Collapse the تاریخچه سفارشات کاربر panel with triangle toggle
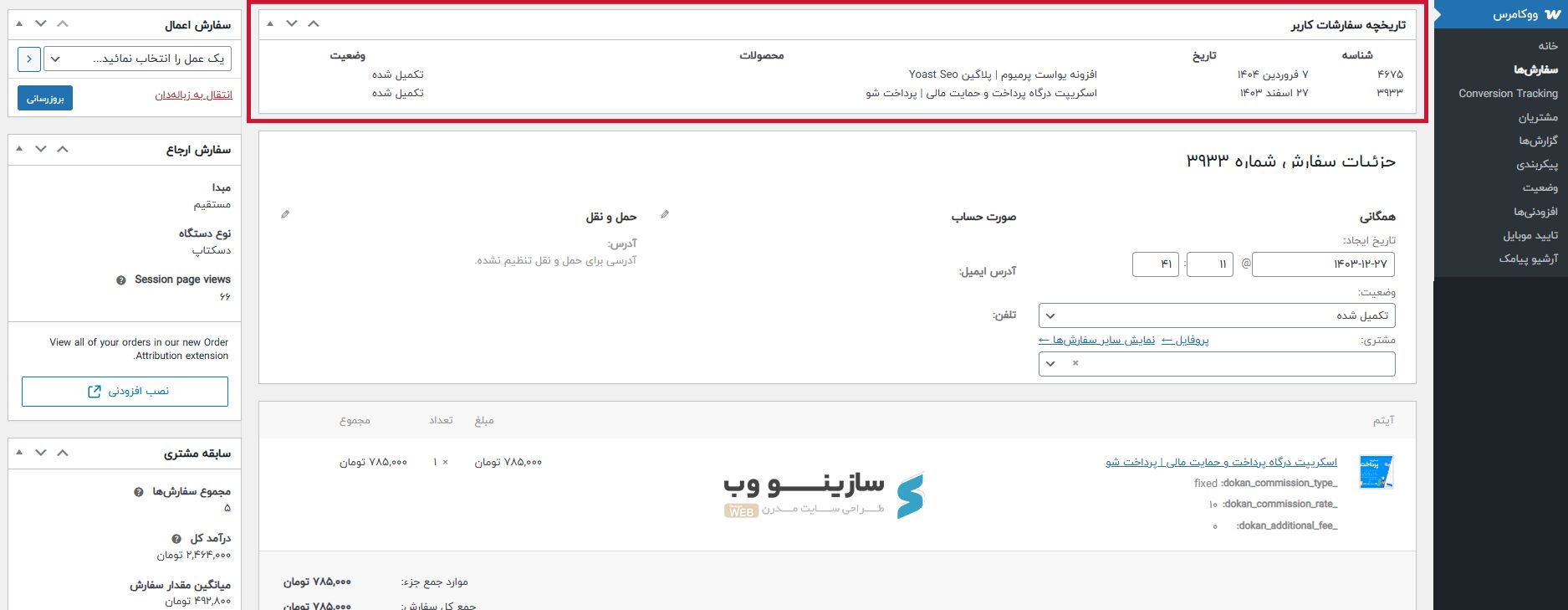The width and height of the screenshot is (1568, 610). [270, 23]
